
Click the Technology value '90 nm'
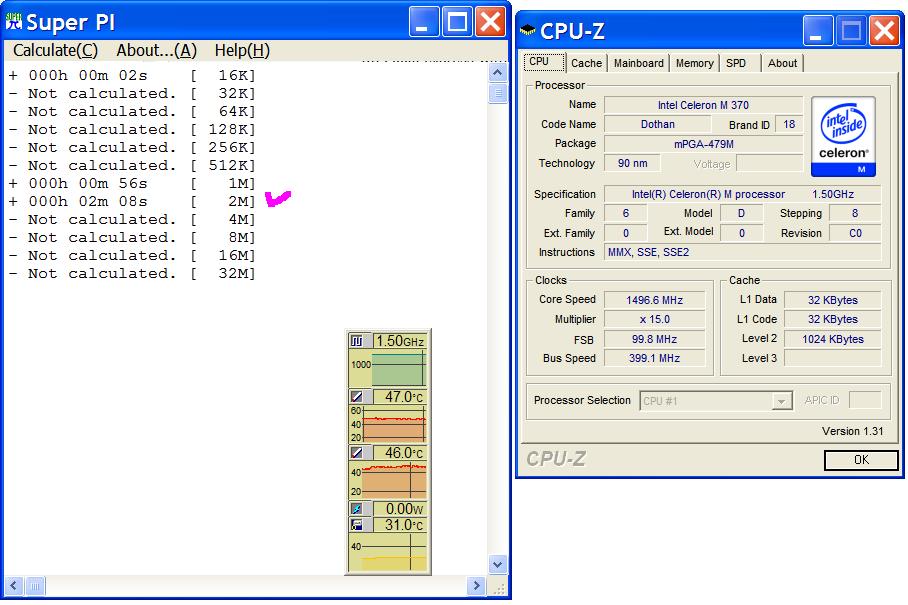(x=632, y=163)
